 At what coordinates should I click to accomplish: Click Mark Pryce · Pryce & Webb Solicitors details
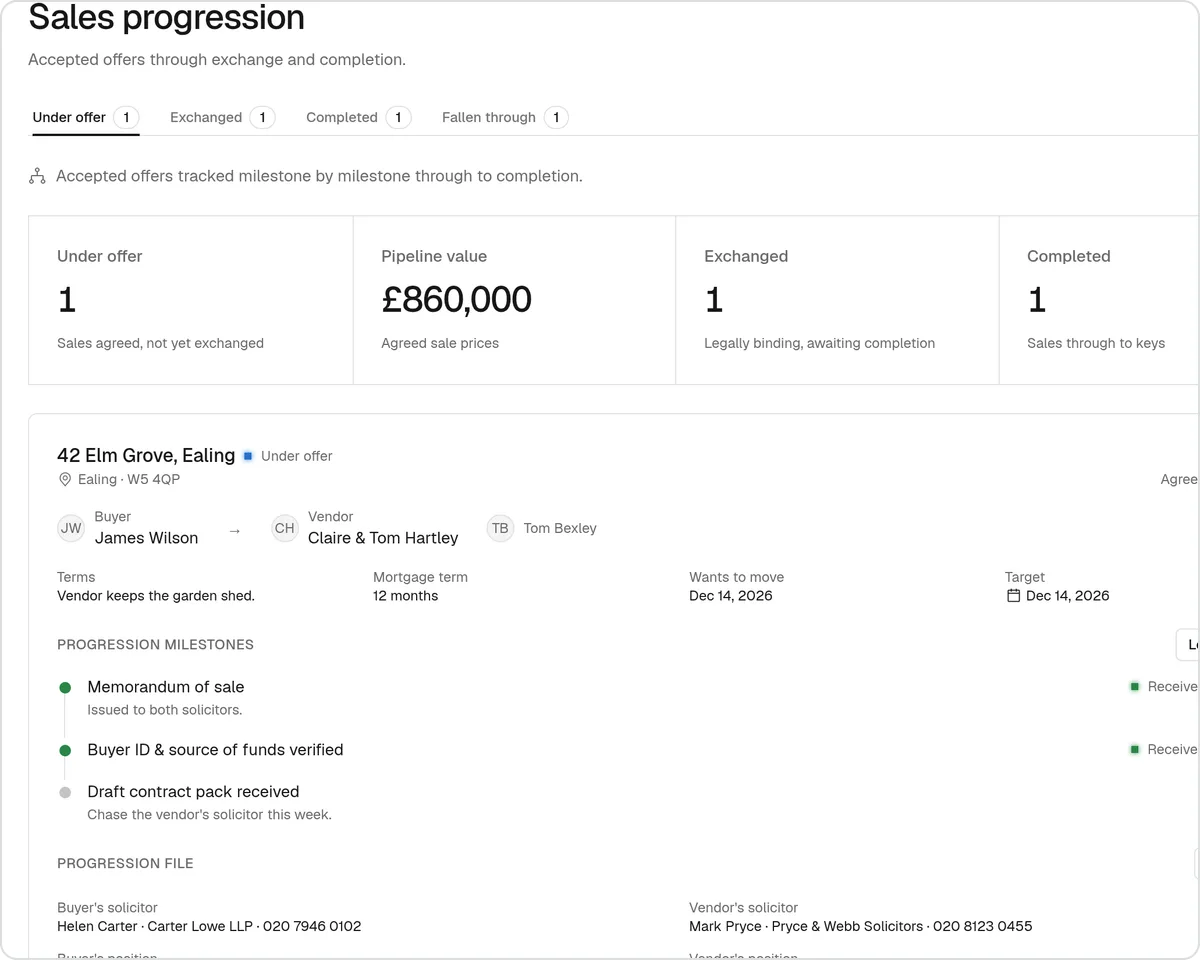tap(861, 926)
